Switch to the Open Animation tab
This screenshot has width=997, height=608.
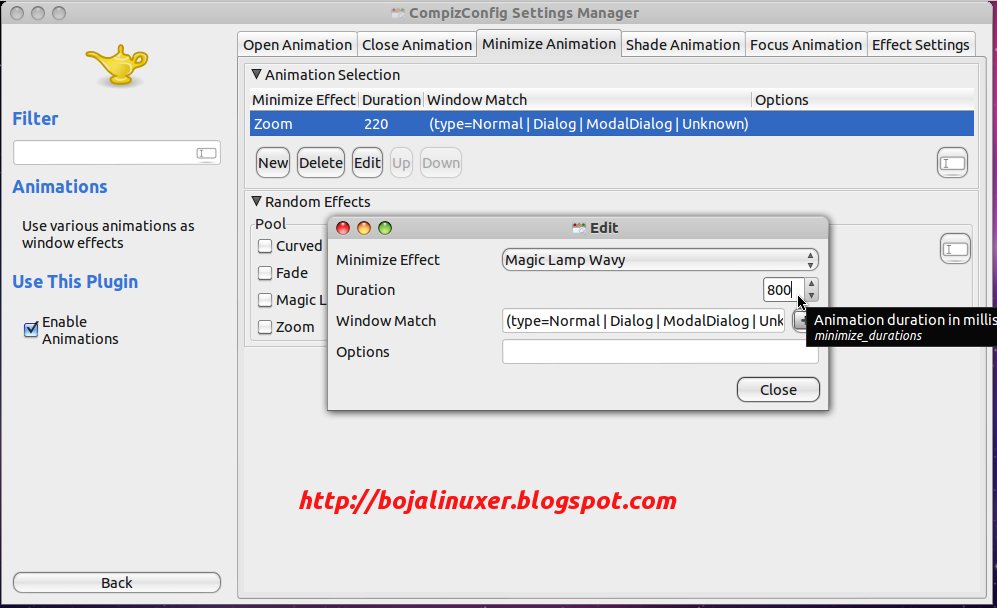pos(297,45)
